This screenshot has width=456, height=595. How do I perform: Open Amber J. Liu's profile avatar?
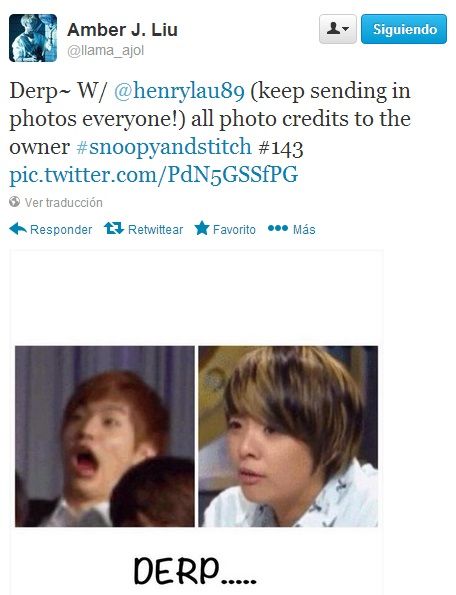[x=33, y=38]
